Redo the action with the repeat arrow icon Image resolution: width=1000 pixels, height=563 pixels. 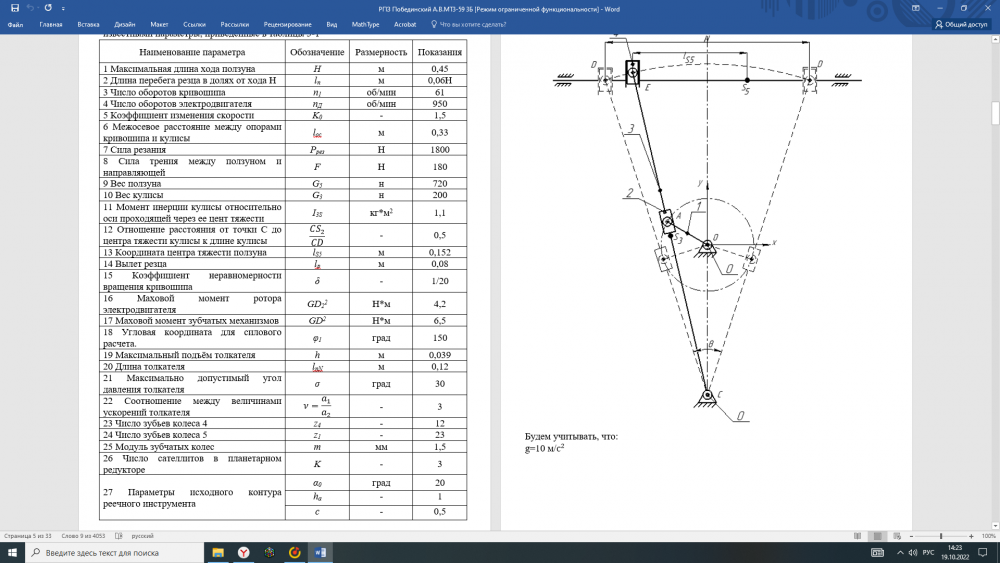coord(48,8)
